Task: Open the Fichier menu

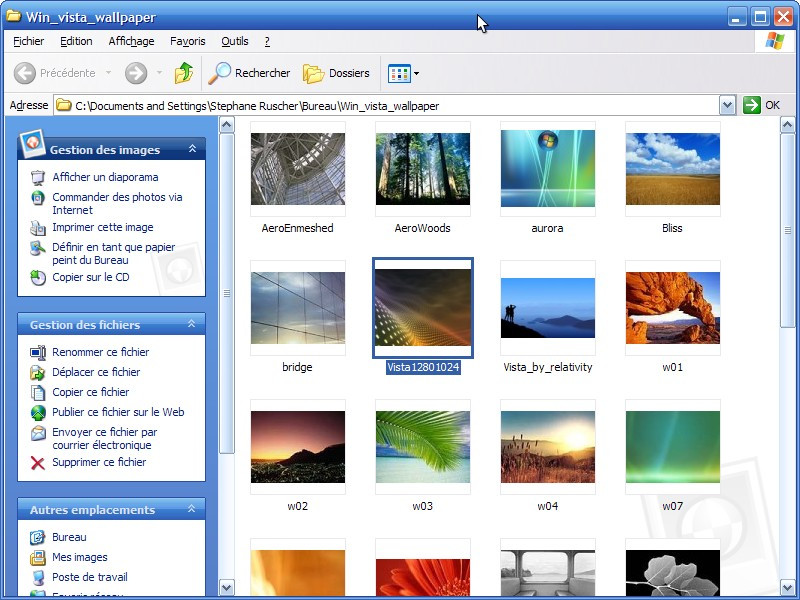Action: point(27,41)
